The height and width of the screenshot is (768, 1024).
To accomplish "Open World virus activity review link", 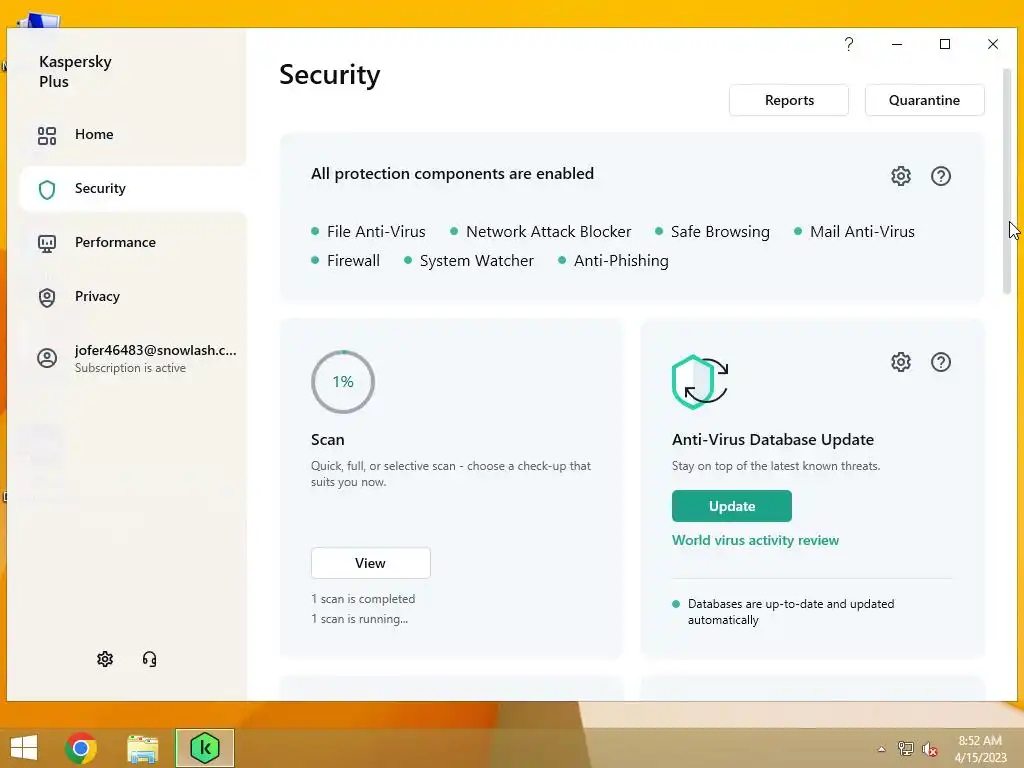I will pyautogui.click(x=755, y=540).
